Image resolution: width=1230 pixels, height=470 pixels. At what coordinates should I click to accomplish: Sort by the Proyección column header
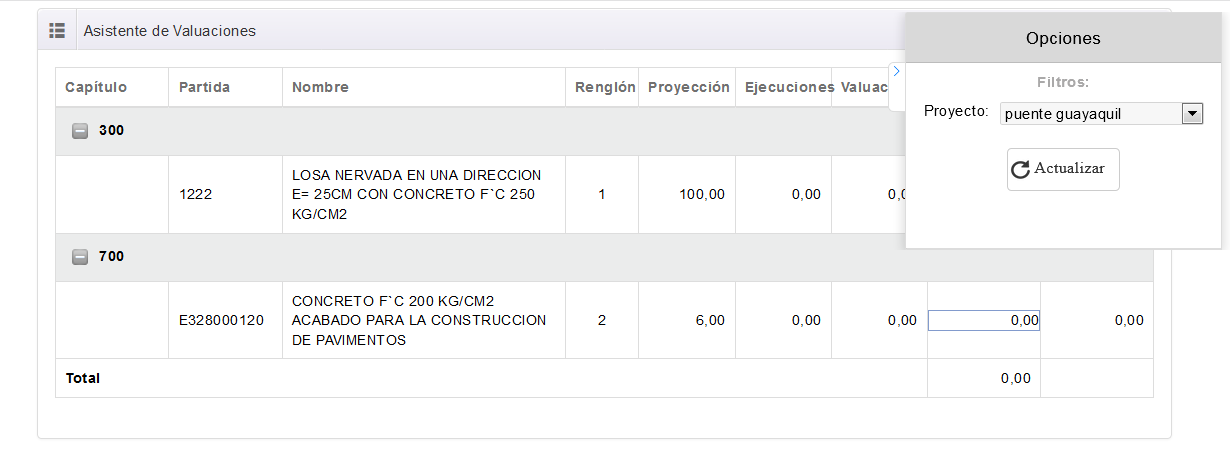[688, 87]
